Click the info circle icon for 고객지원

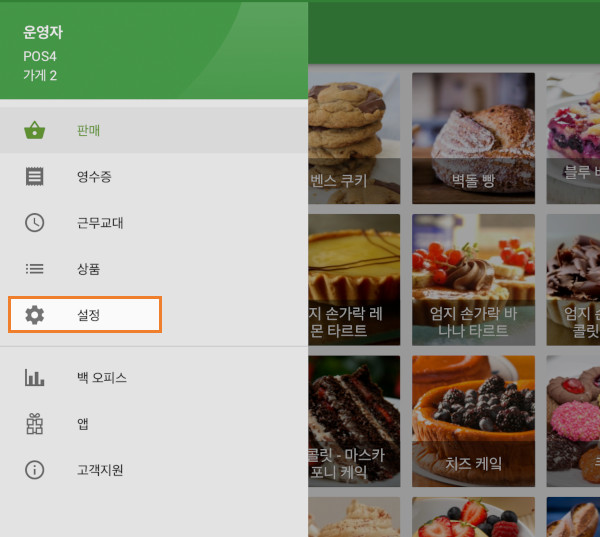click(34, 470)
